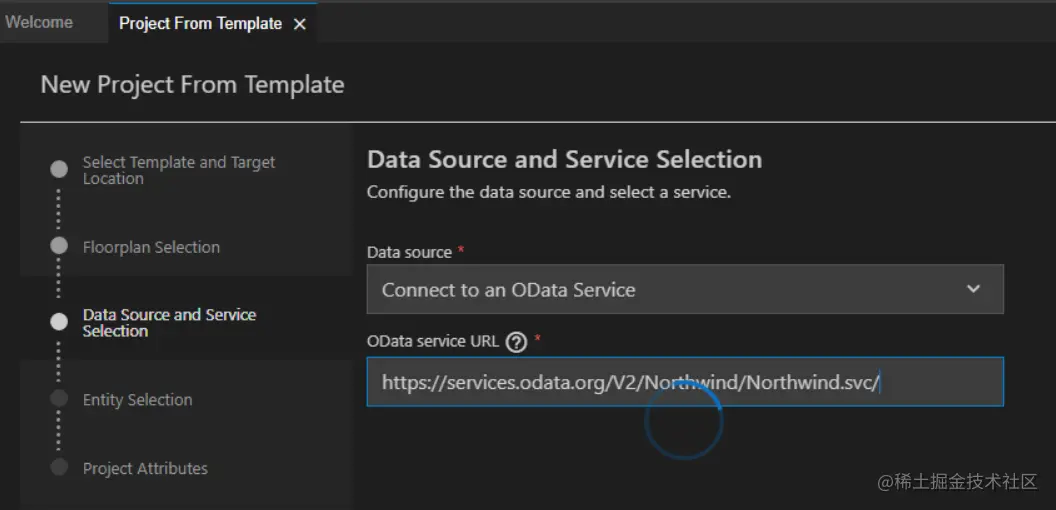
Task: Click the Entity Selection step circle
Action: pyautogui.click(x=59, y=398)
